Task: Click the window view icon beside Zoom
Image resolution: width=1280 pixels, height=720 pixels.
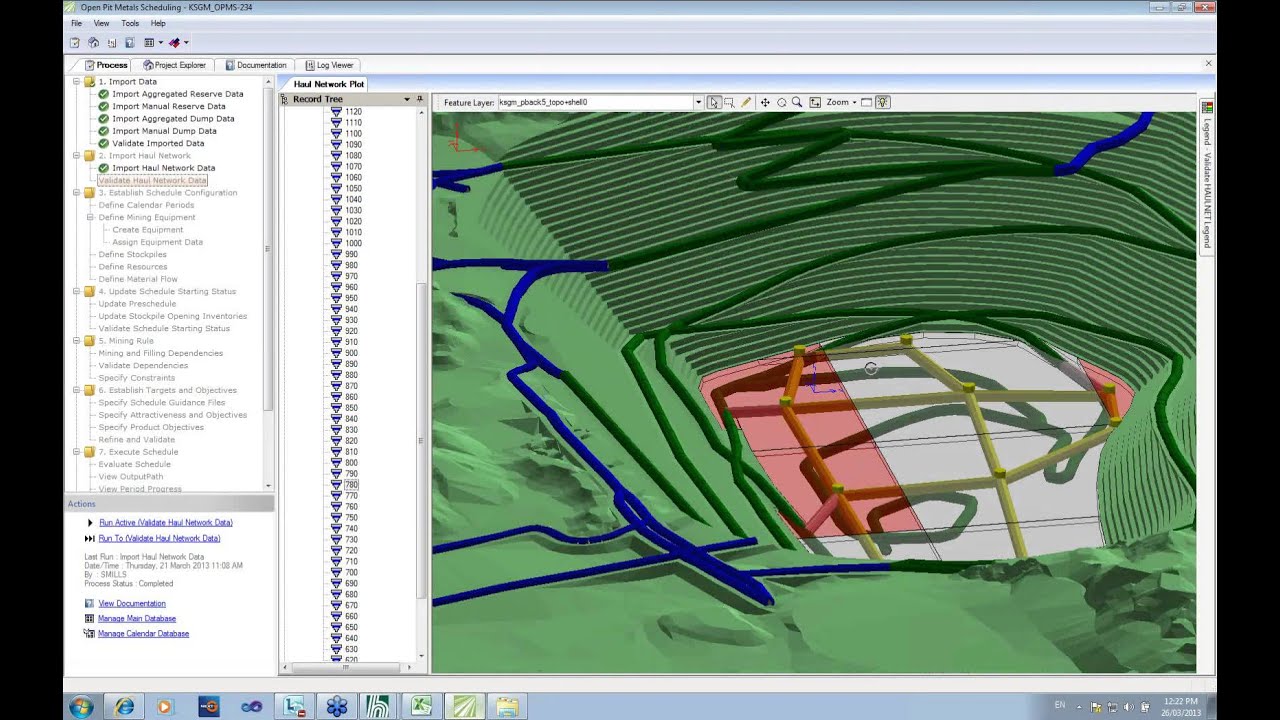Action: click(x=866, y=102)
